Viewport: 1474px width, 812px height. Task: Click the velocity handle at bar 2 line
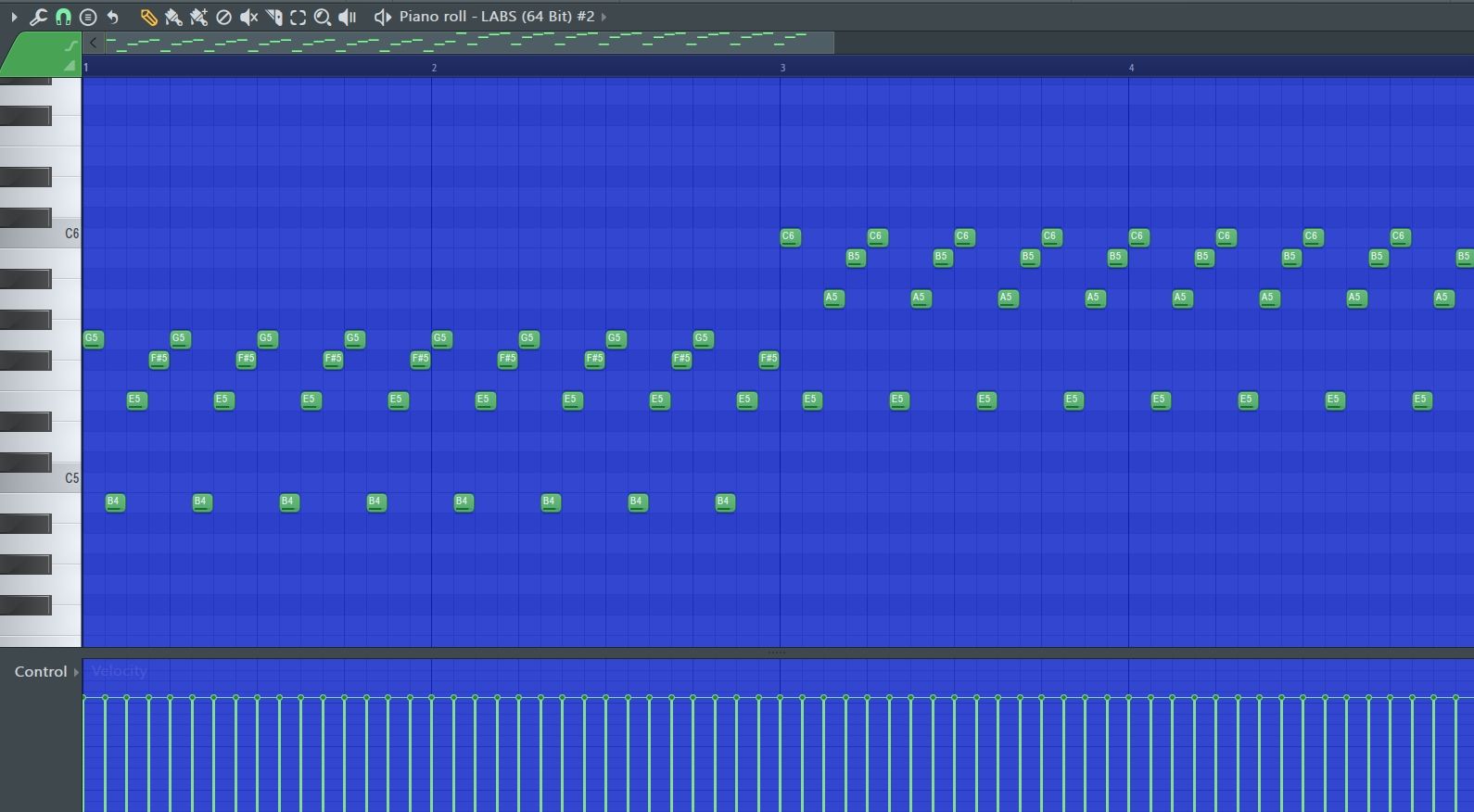coord(432,697)
